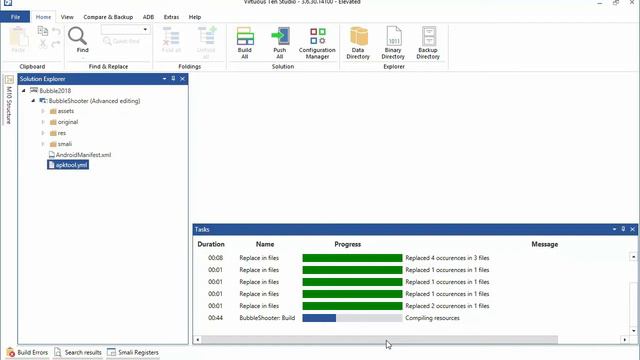
Task: Click Tasks list scroll down arrow
Action: click(x=633, y=331)
